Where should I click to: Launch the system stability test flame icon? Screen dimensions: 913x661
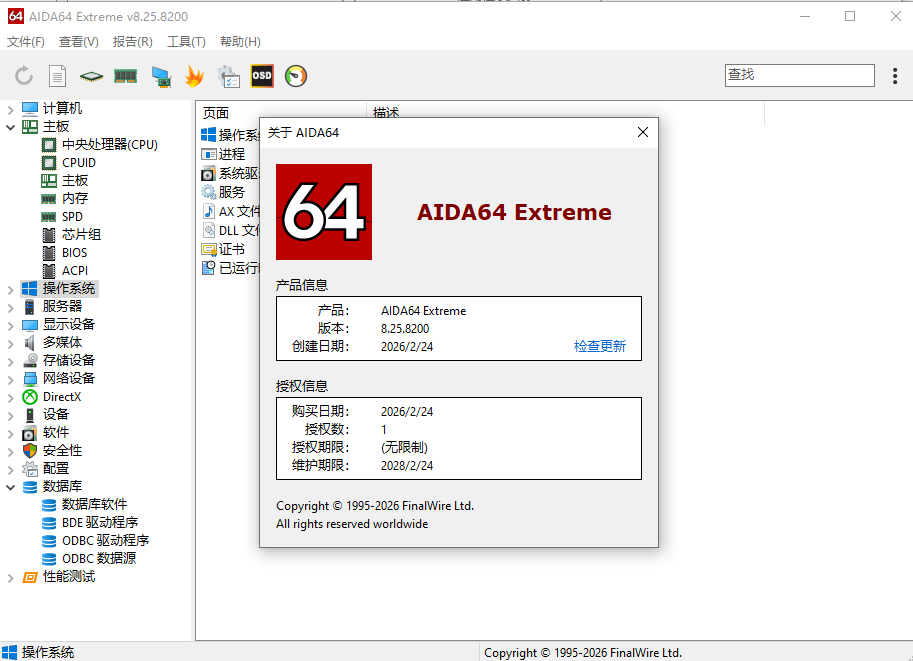194,75
